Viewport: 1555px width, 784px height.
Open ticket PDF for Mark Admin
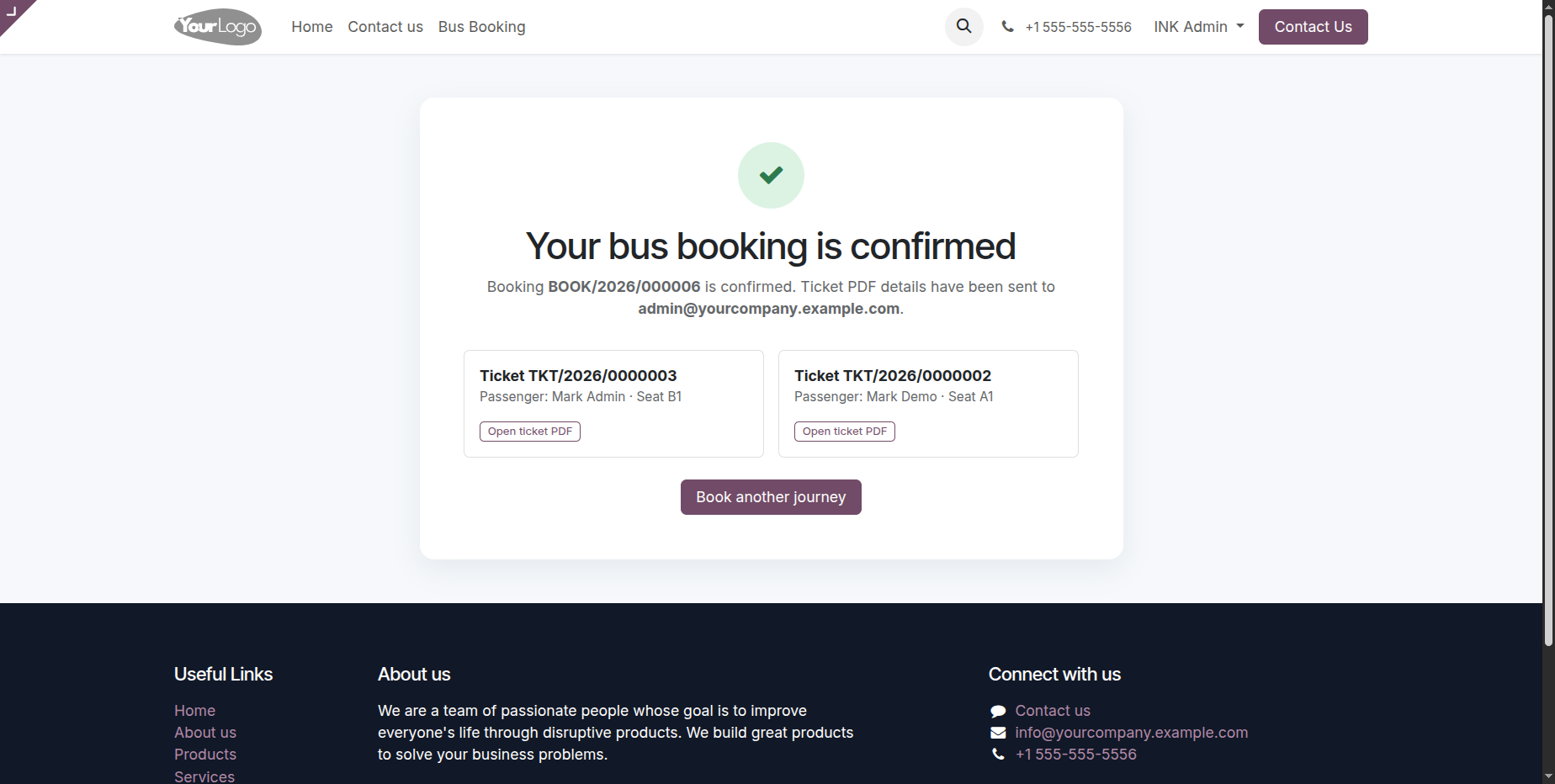point(530,432)
